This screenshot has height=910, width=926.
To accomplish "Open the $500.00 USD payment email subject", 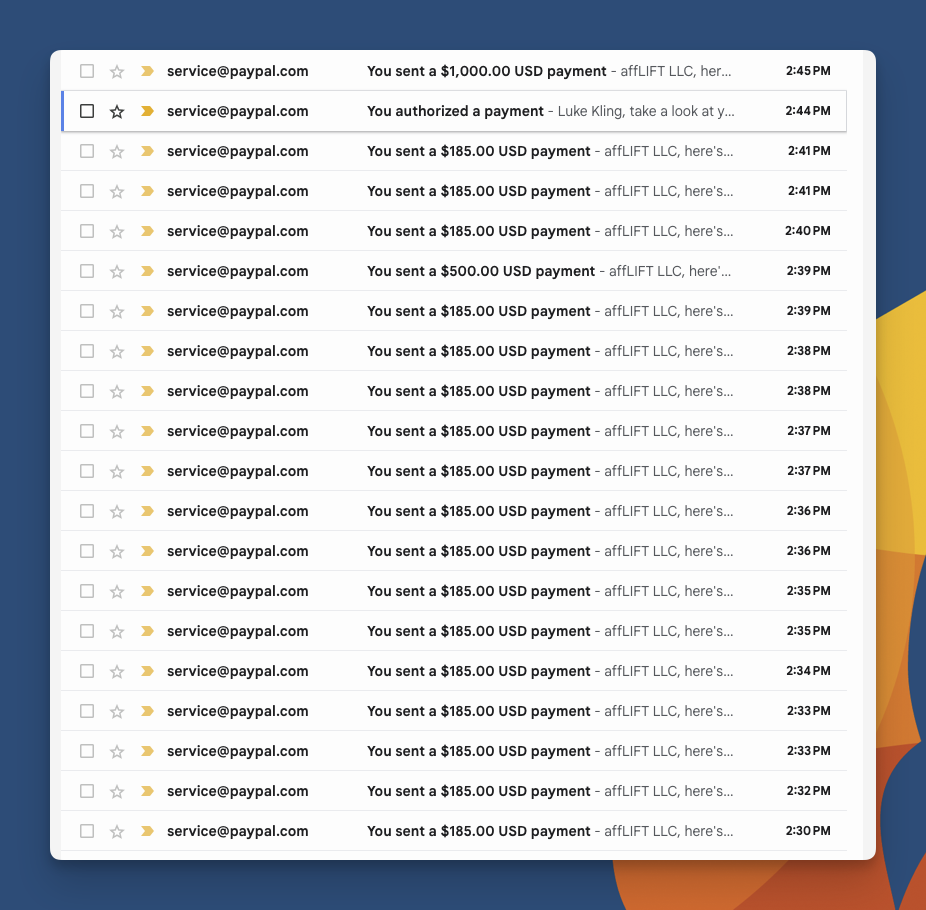I will click(x=480, y=271).
